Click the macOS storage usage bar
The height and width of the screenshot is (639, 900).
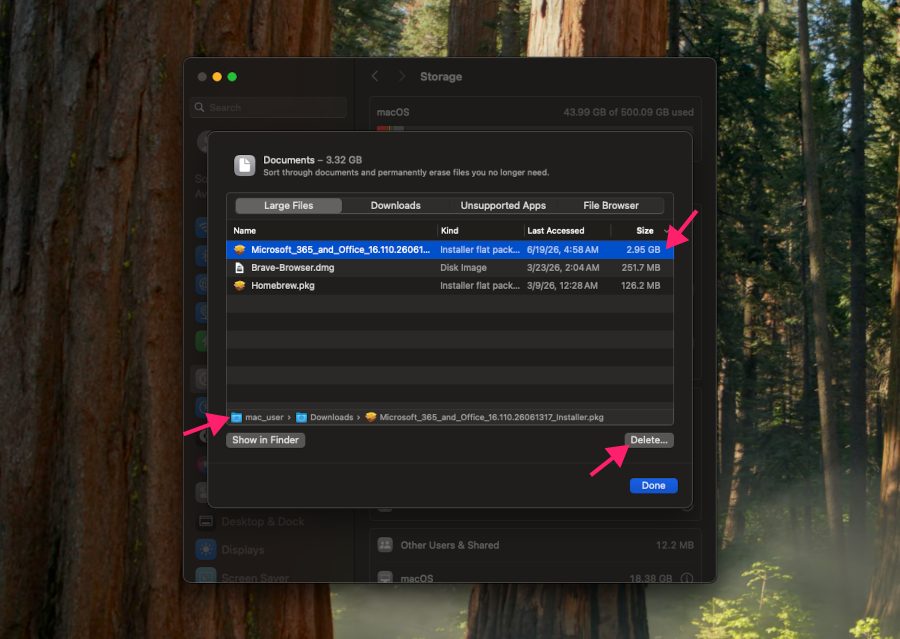click(535, 129)
